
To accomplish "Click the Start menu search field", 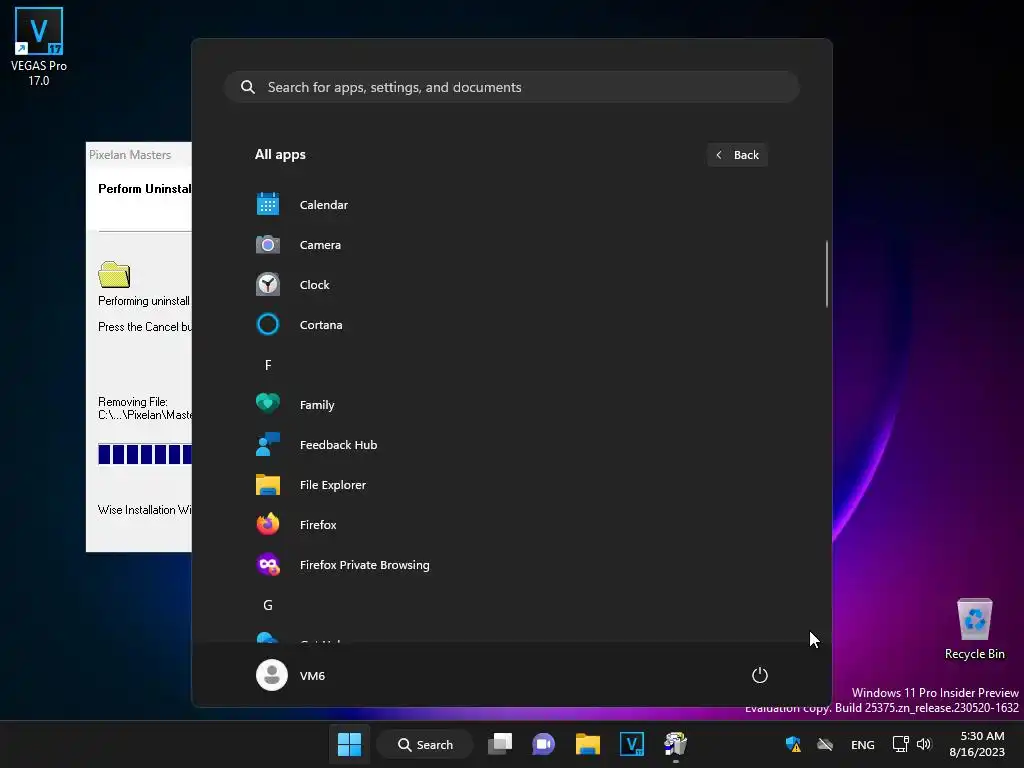I will coord(512,87).
